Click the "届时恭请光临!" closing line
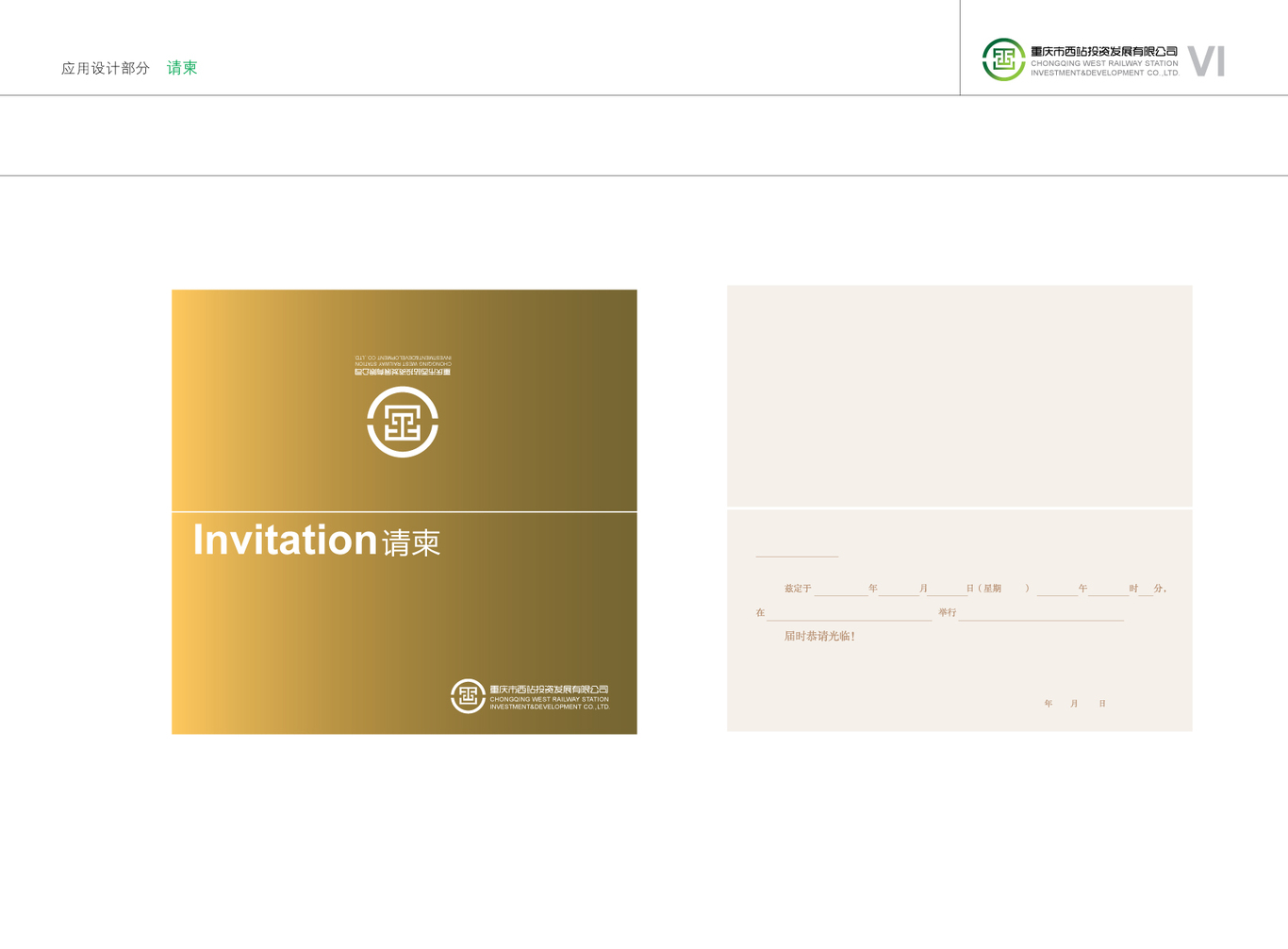Viewport: 1288px width, 949px height. (819, 637)
